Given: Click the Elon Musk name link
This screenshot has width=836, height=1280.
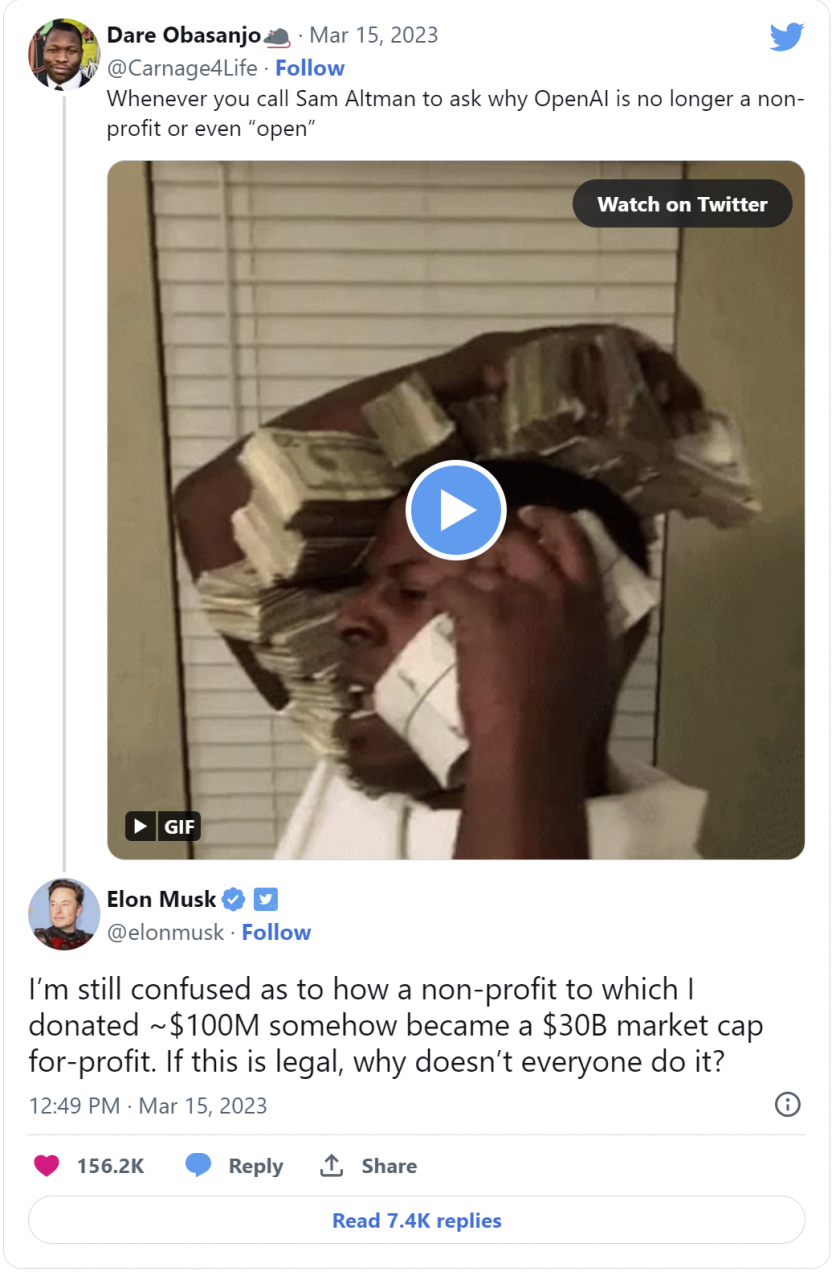Looking at the screenshot, I should point(161,899).
